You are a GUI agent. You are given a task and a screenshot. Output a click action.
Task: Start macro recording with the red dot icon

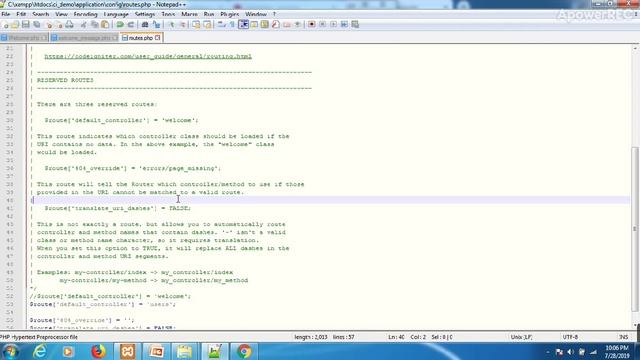[311, 24]
